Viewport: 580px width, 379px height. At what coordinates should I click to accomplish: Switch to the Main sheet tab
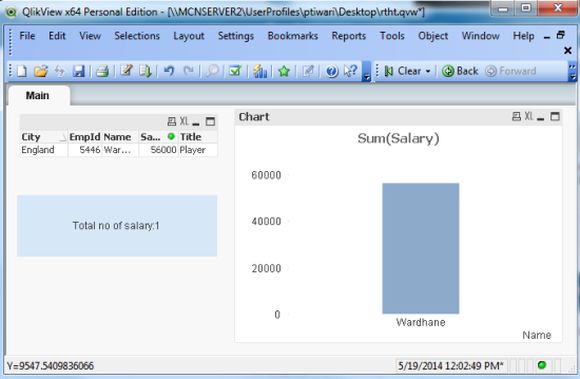pyautogui.click(x=37, y=95)
